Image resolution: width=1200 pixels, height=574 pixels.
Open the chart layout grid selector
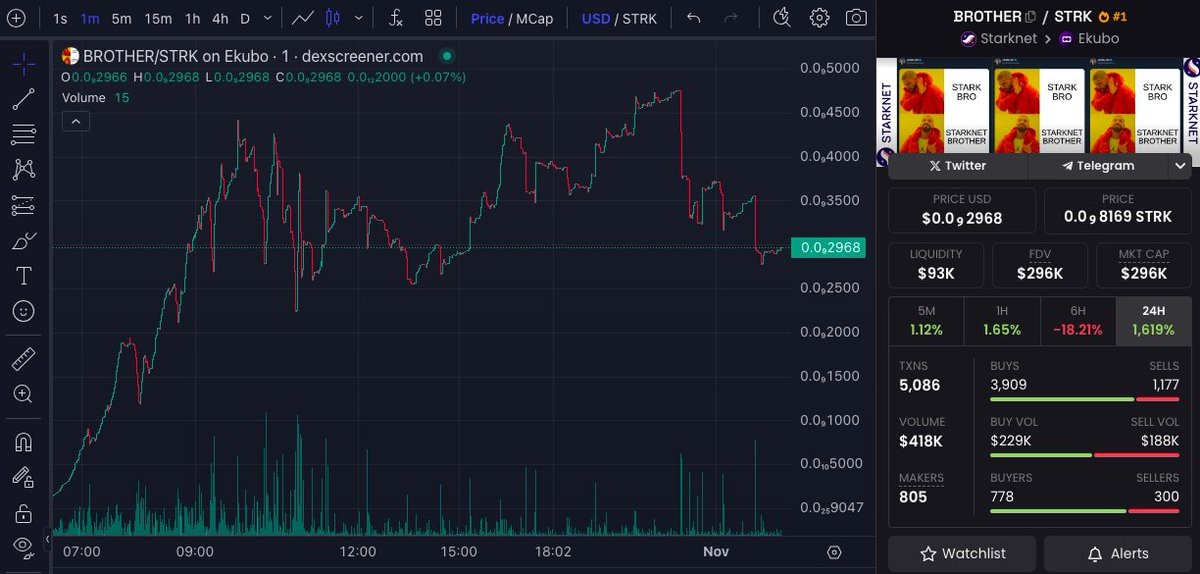(x=433, y=18)
